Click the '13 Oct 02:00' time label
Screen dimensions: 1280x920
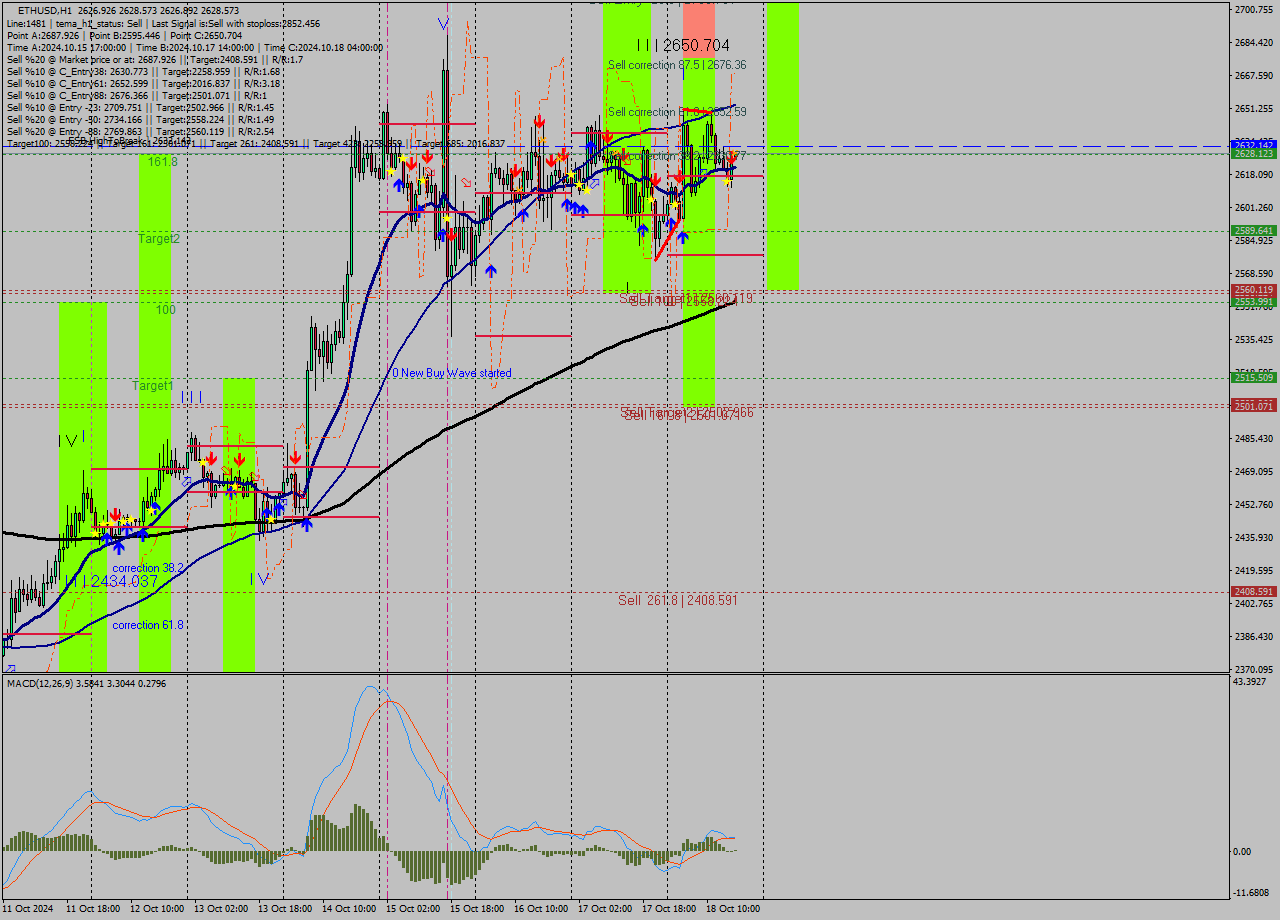click(x=221, y=909)
